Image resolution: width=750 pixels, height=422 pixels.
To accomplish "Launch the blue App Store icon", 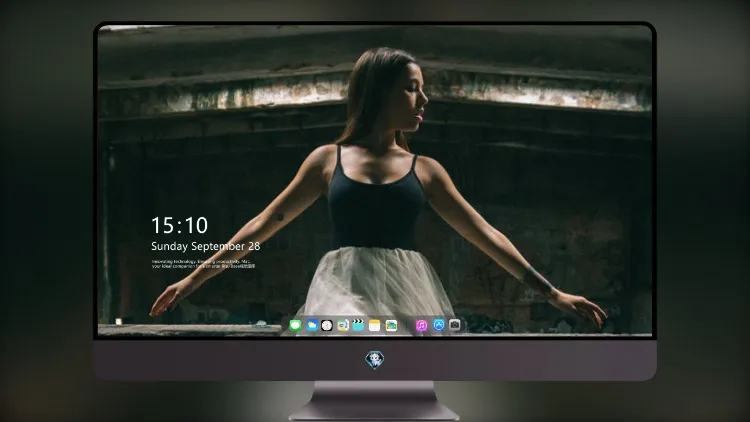I will [439, 325].
